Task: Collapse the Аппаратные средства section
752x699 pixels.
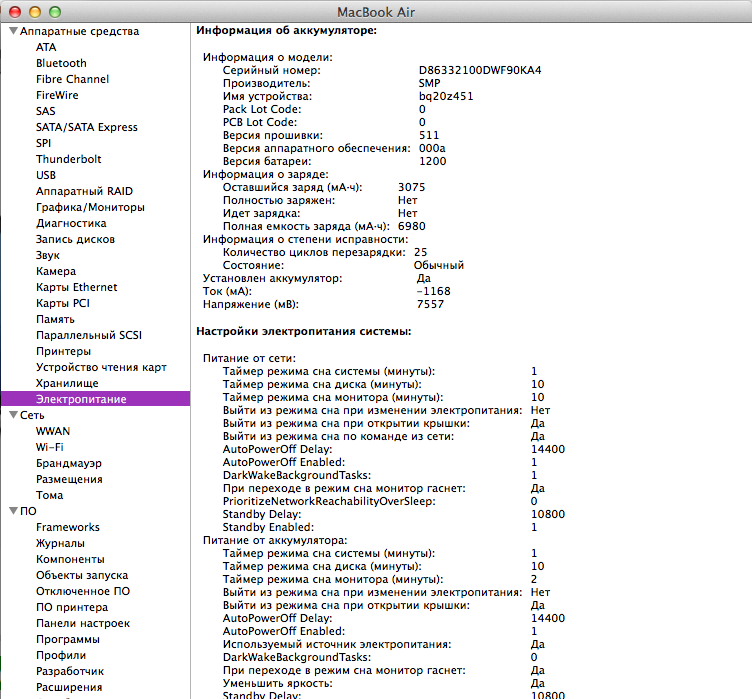Action: click(x=12, y=31)
